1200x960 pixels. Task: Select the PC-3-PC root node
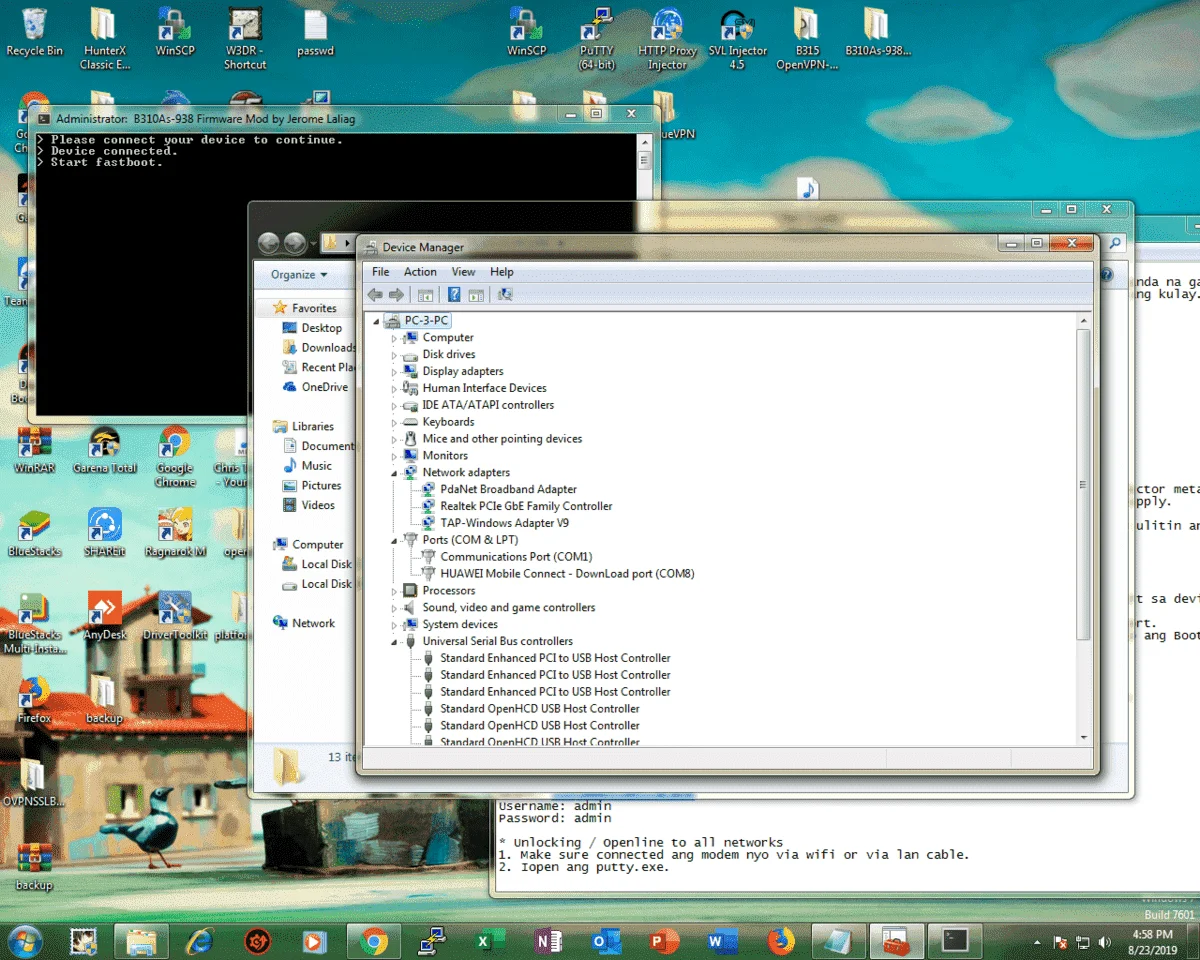(427, 321)
